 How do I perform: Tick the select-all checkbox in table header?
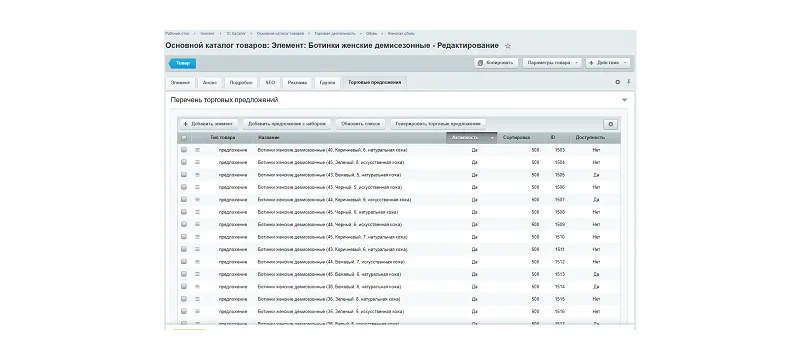pos(184,138)
